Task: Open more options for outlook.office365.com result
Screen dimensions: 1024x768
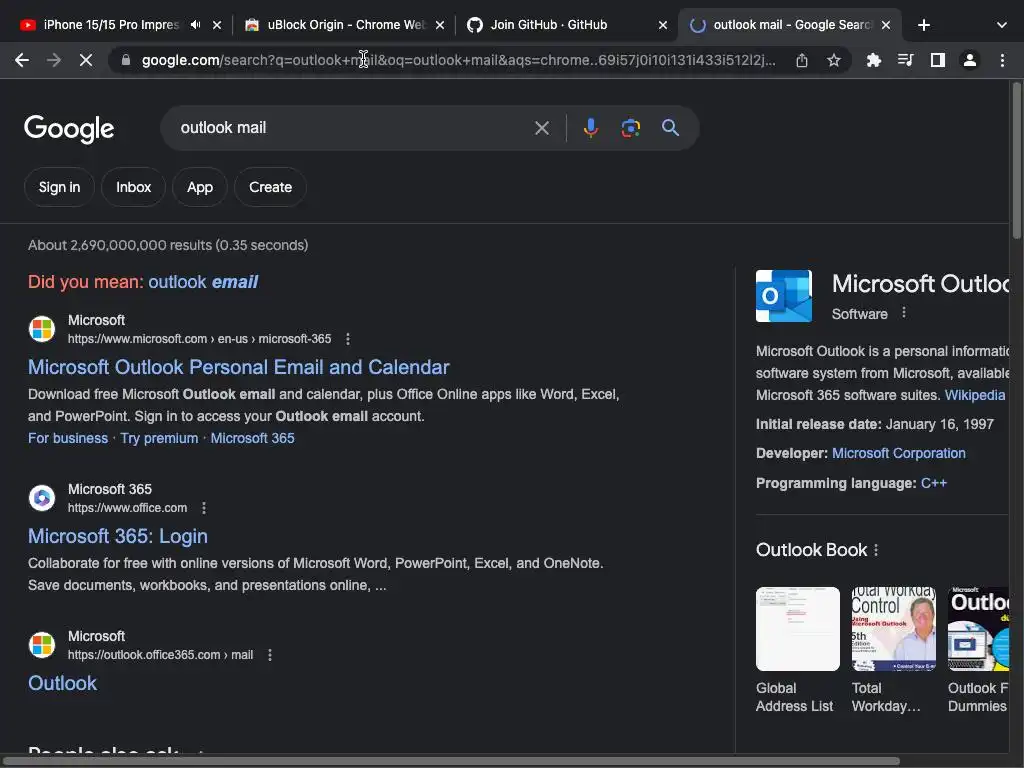Action: coord(270,655)
